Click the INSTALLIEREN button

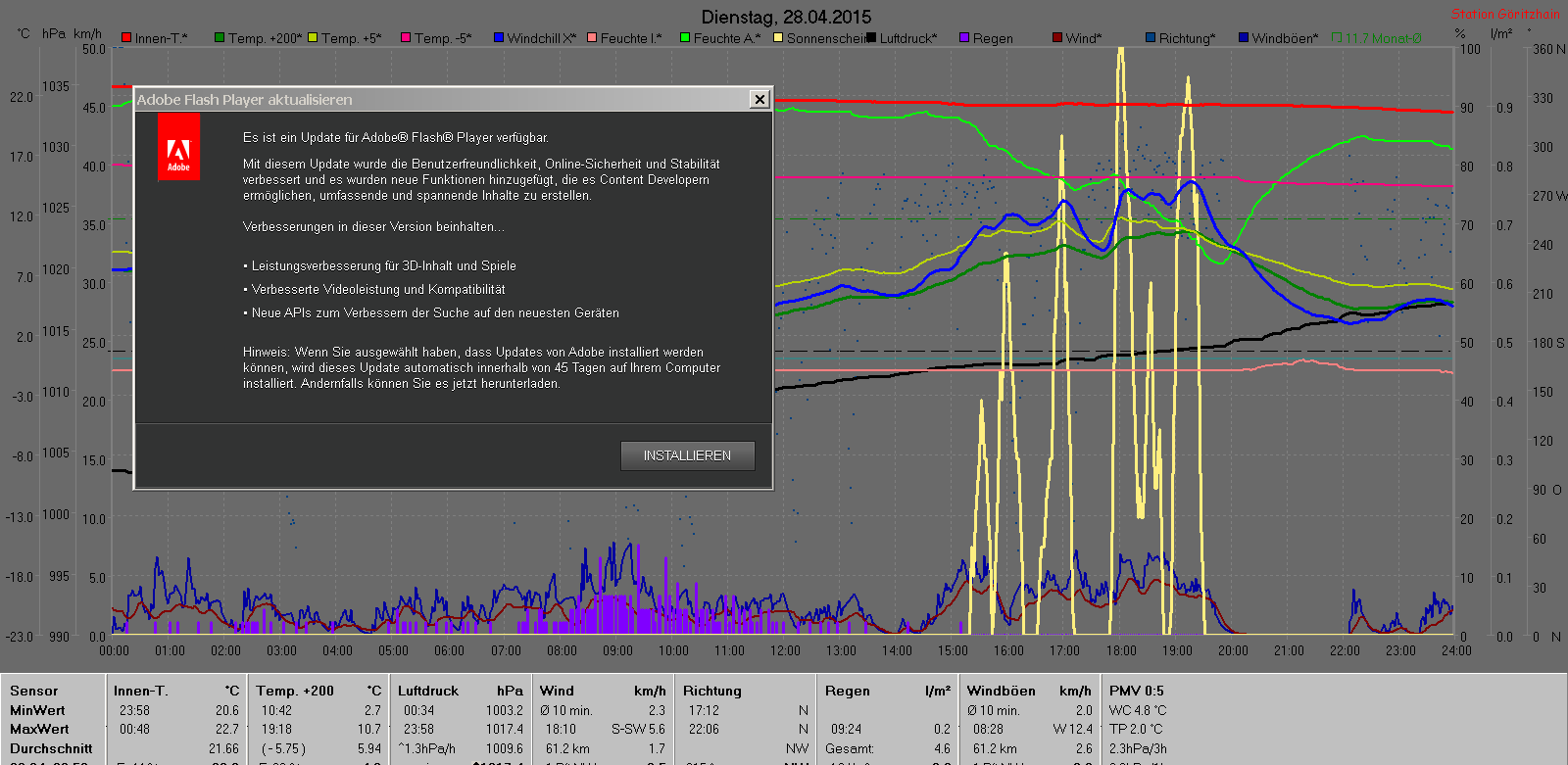tap(687, 455)
